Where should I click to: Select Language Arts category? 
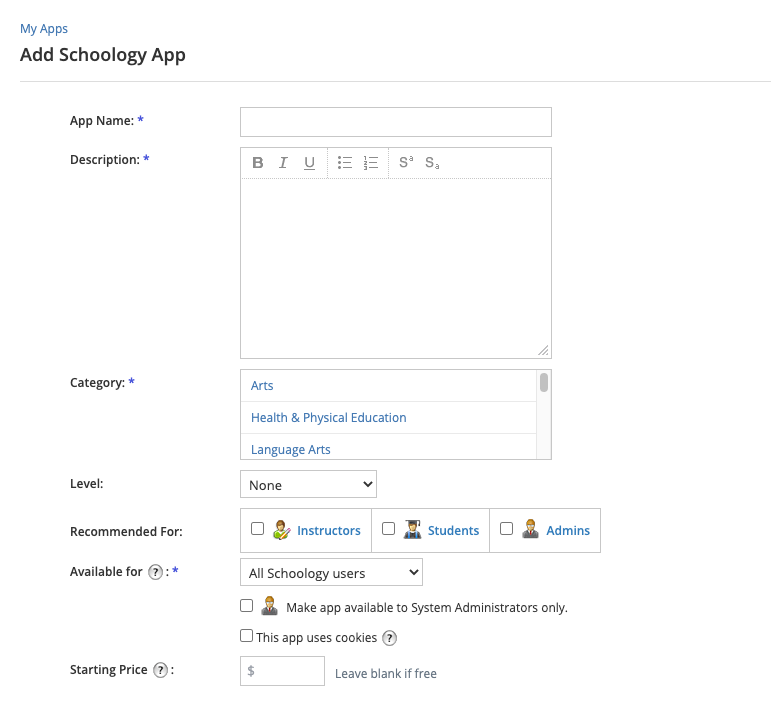click(388, 447)
